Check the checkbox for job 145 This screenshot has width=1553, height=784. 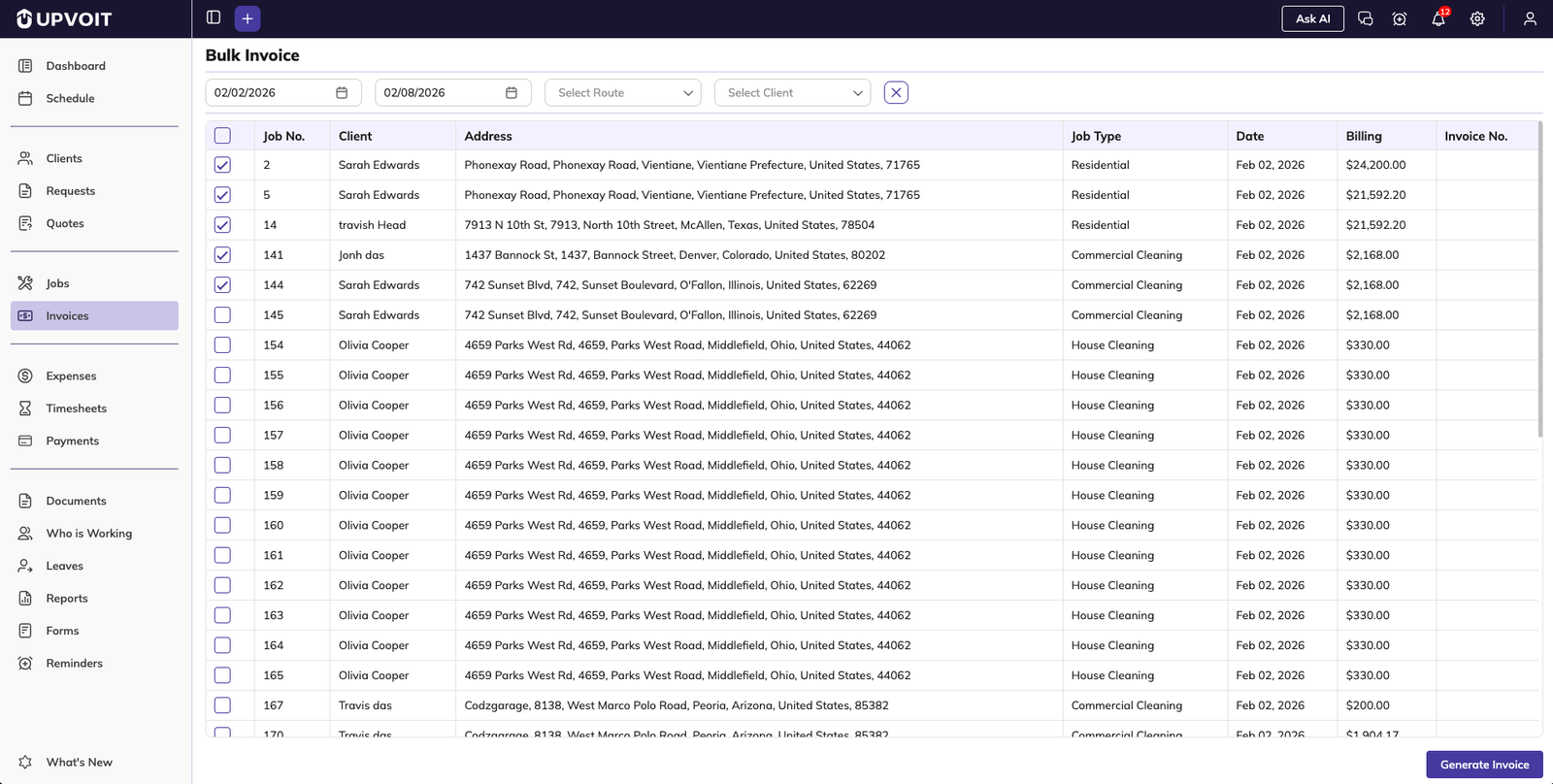pos(222,315)
